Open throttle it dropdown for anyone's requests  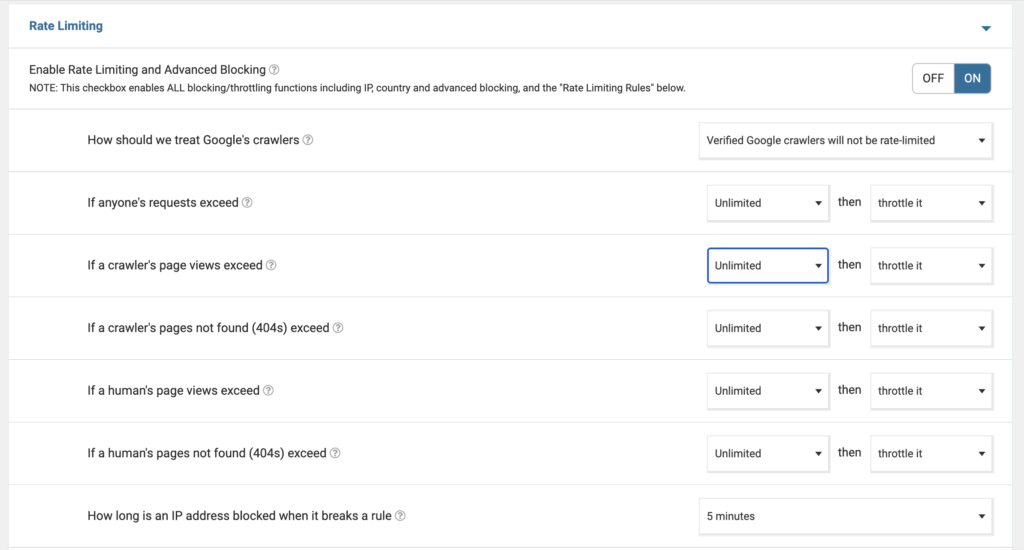931,203
